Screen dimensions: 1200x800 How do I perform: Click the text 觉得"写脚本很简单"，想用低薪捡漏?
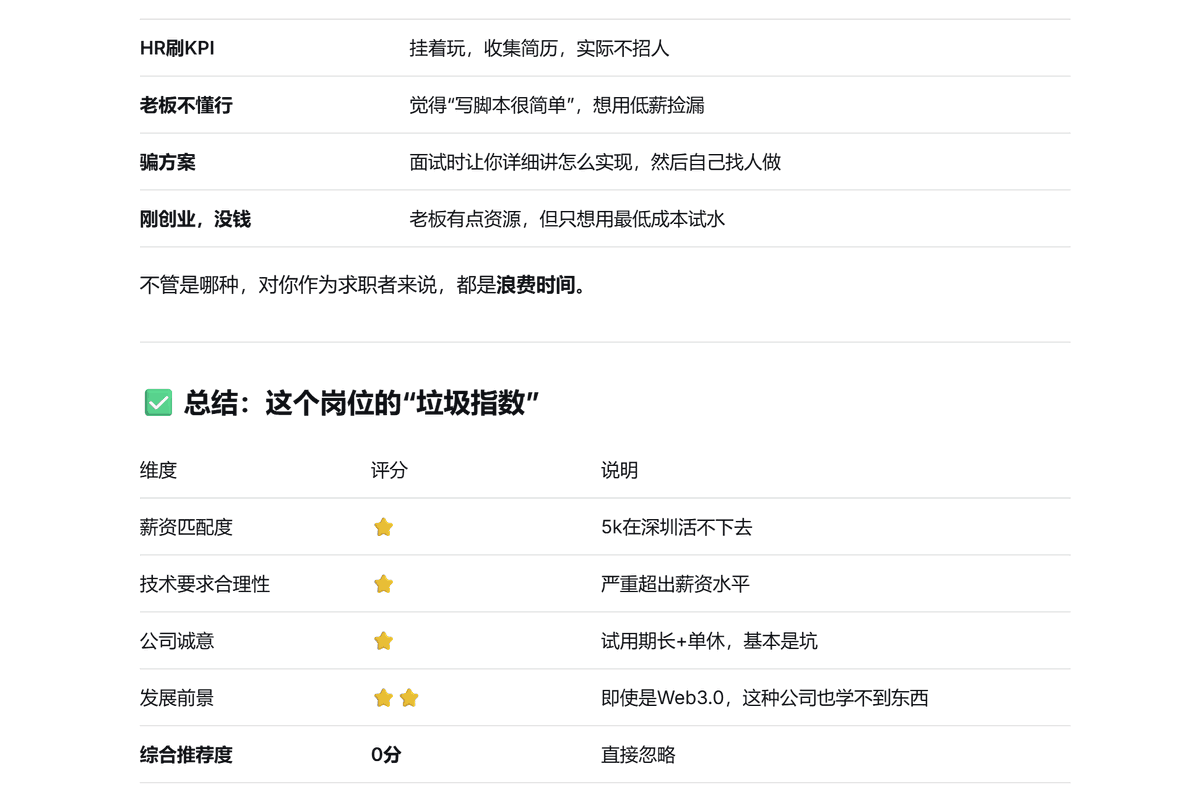tap(557, 105)
